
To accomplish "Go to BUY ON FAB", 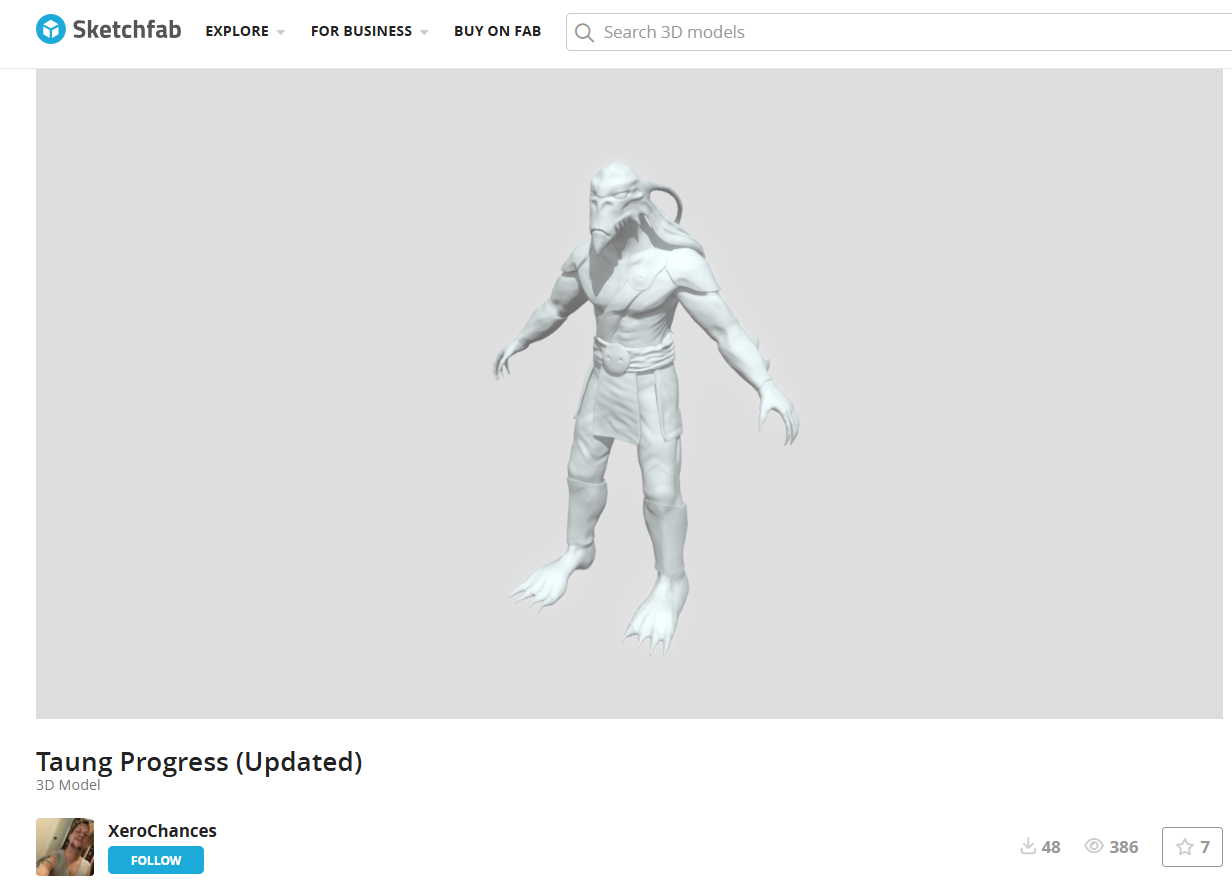I will (497, 31).
